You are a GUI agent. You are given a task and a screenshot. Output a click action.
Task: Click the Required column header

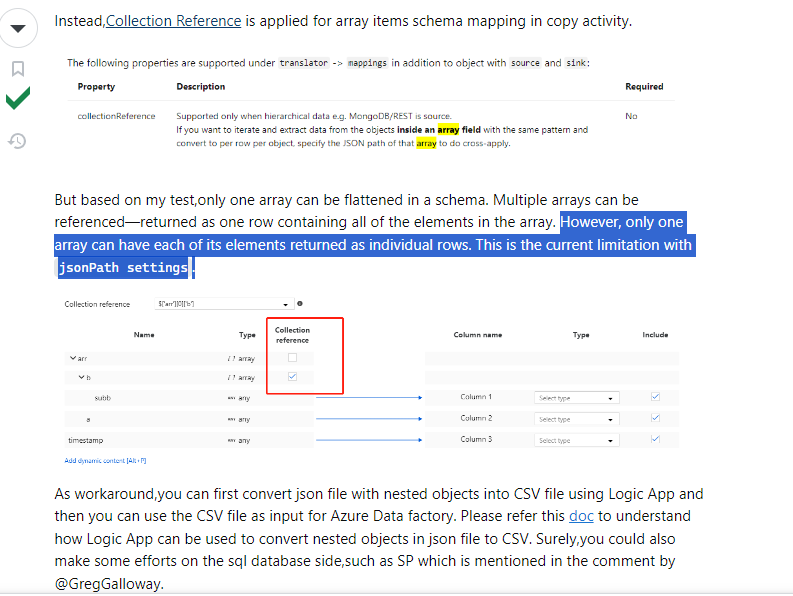click(x=644, y=87)
